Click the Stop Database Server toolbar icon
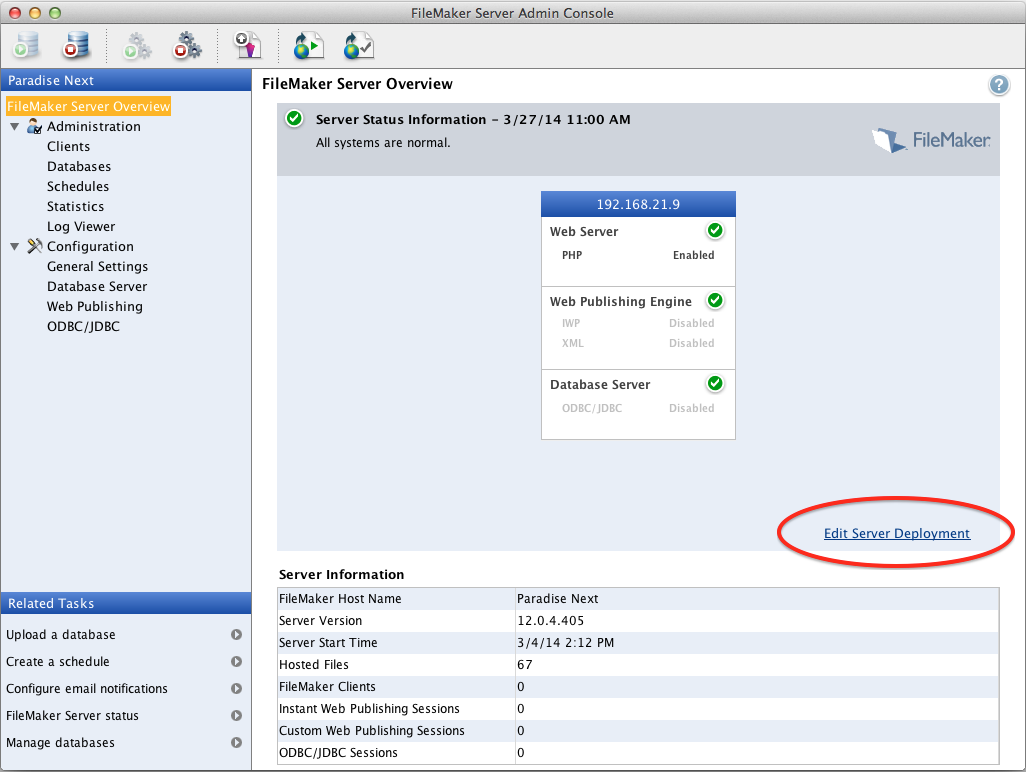1026x772 pixels. click(76, 46)
